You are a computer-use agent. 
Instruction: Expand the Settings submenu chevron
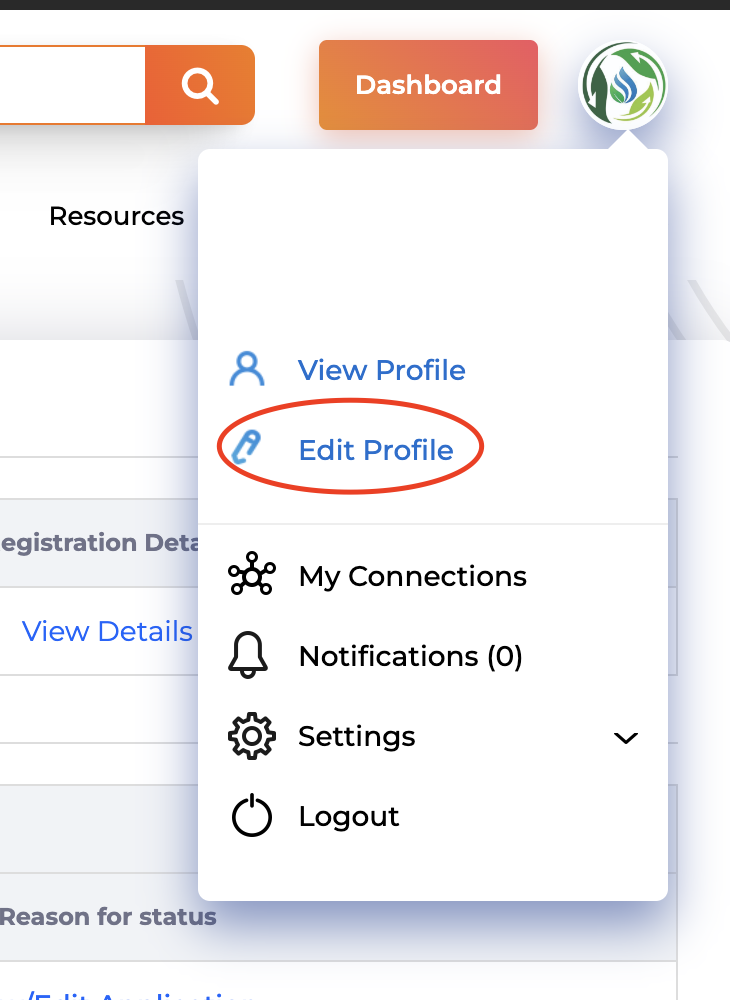[626, 738]
